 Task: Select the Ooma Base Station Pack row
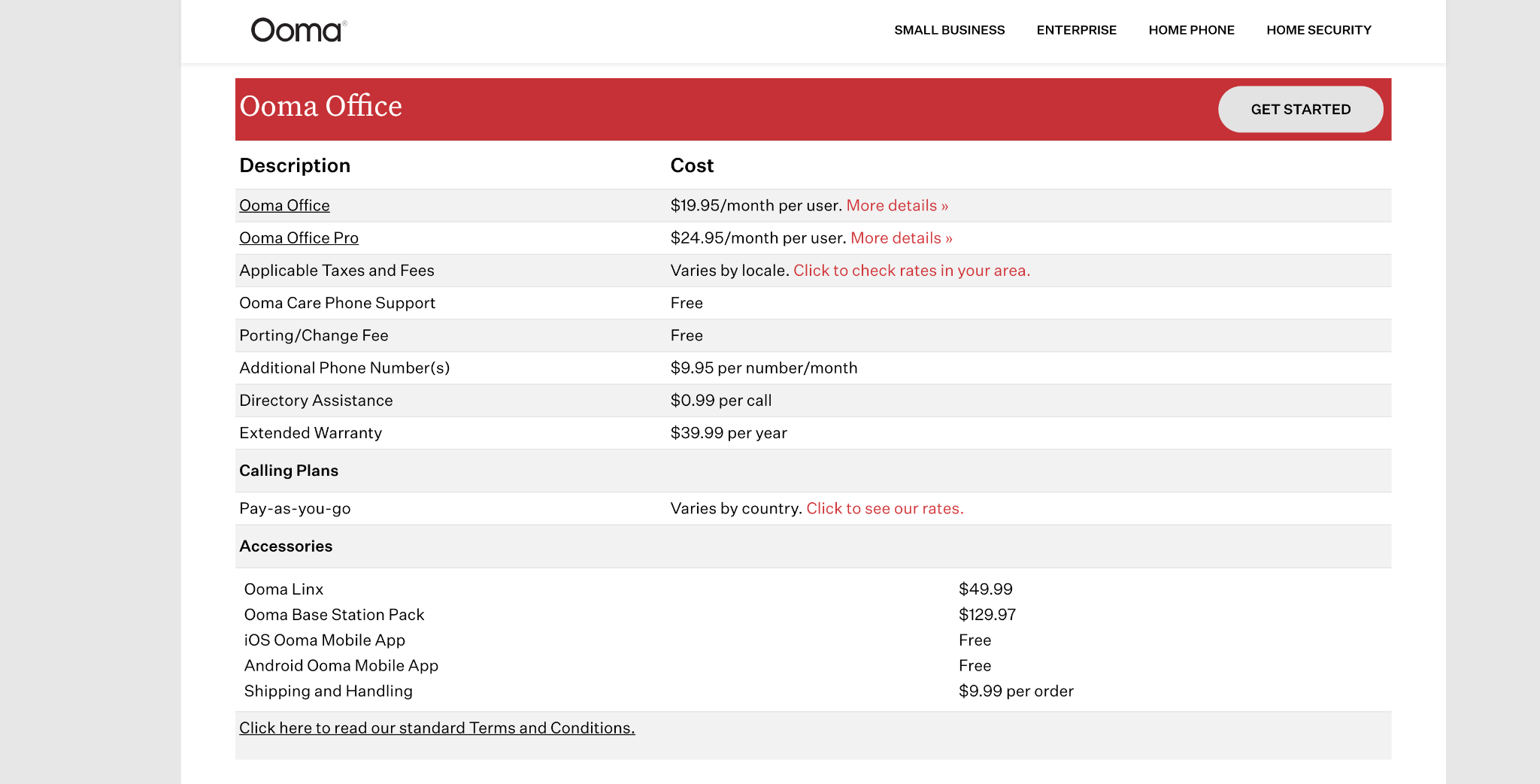813,615
